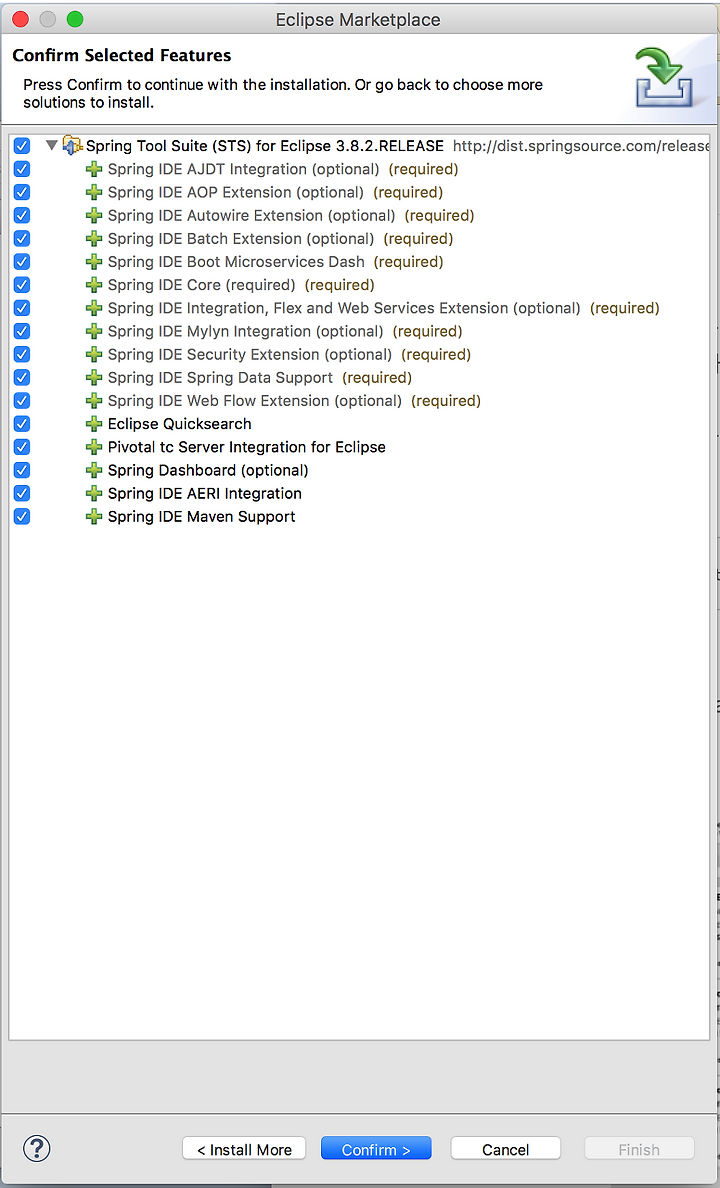Click plus icon beside Spring IDE Security Extension

tap(94, 354)
